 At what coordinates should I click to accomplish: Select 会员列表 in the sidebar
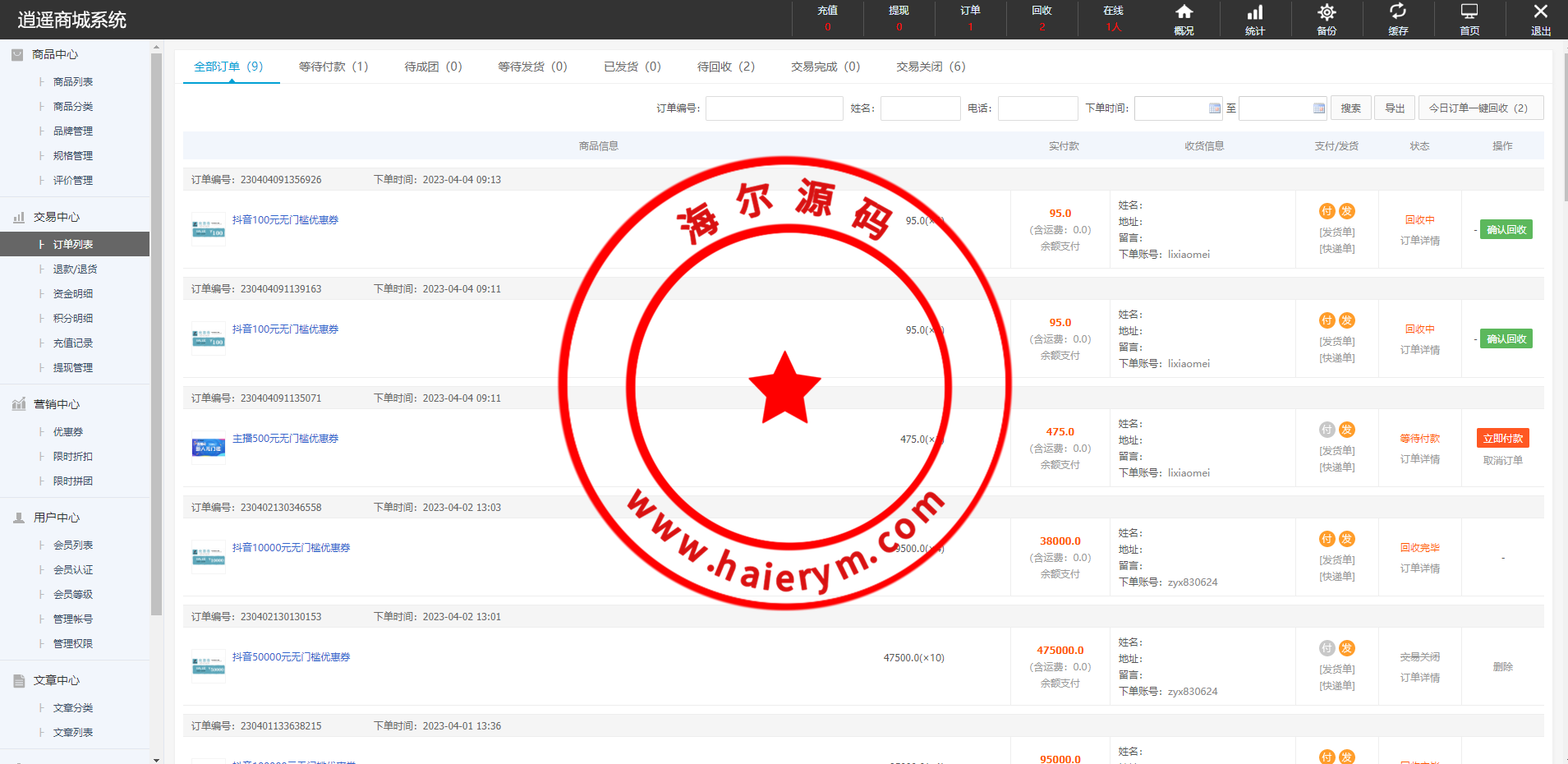point(73,545)
